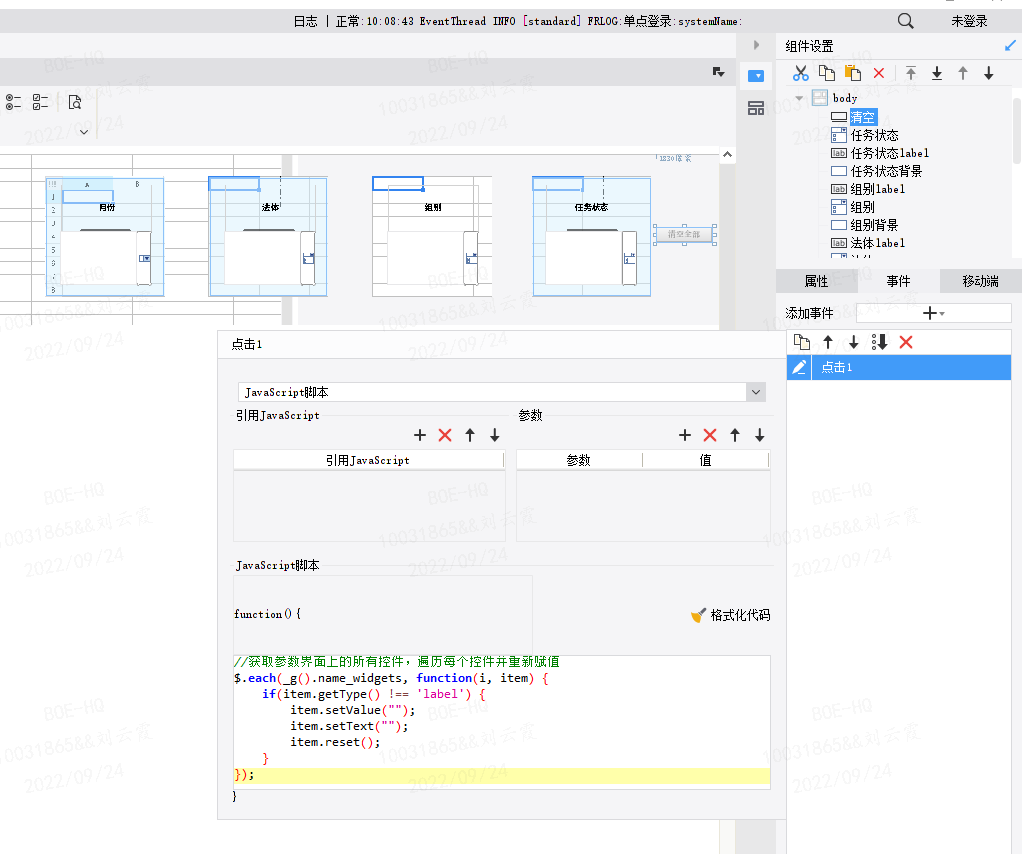Remove parameter using red X above 参数 table

point(710,435)
